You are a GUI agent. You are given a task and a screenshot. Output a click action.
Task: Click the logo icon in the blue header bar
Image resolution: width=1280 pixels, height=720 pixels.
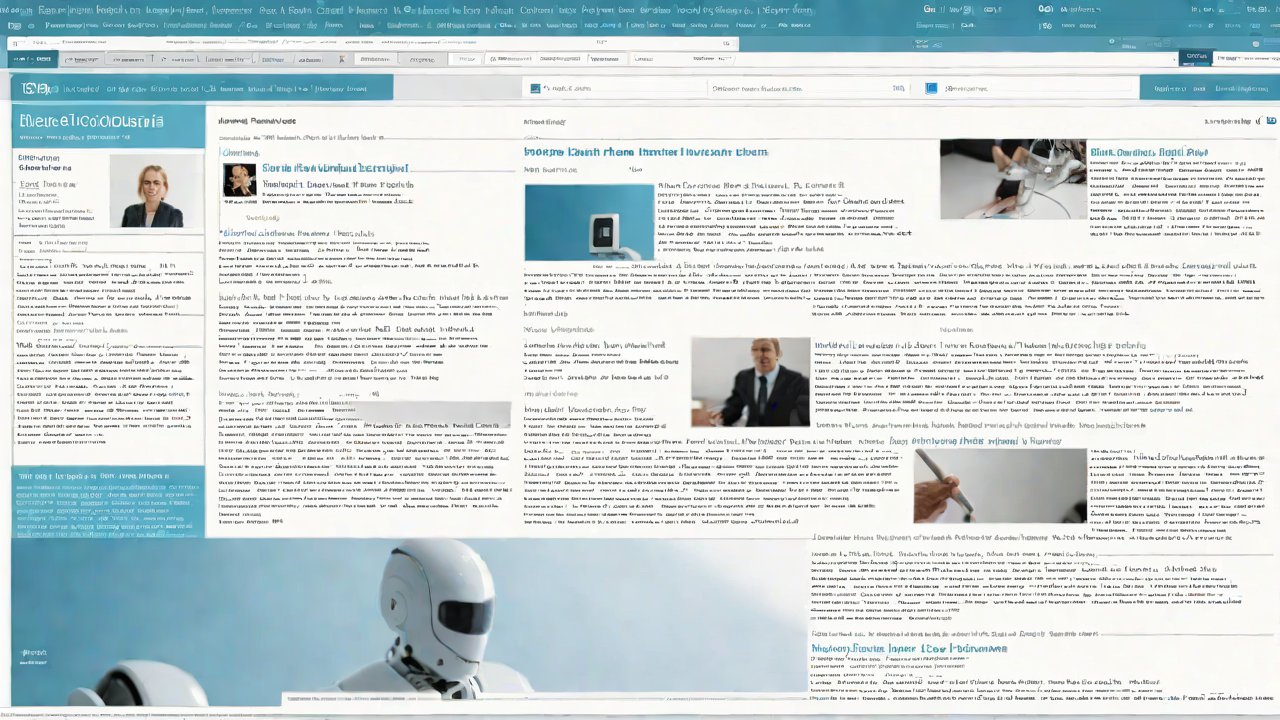coord(34,89)
